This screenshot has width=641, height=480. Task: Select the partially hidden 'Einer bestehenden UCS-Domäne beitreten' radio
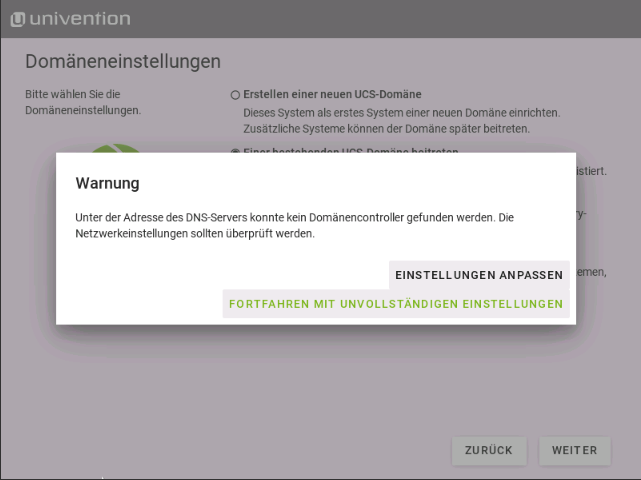(x=235, y=151)
